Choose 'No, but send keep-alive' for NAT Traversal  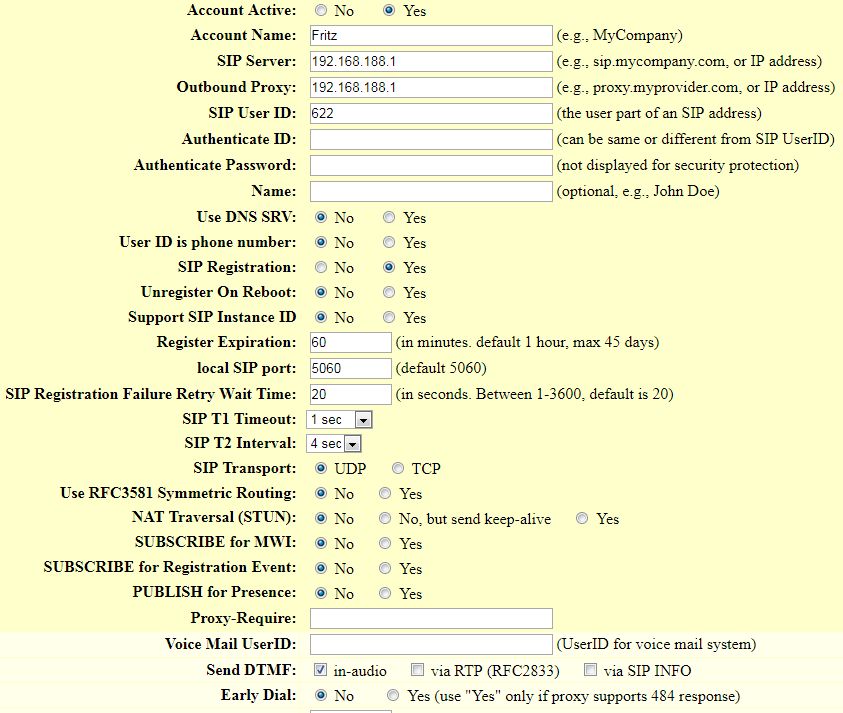tap(385, 519)
